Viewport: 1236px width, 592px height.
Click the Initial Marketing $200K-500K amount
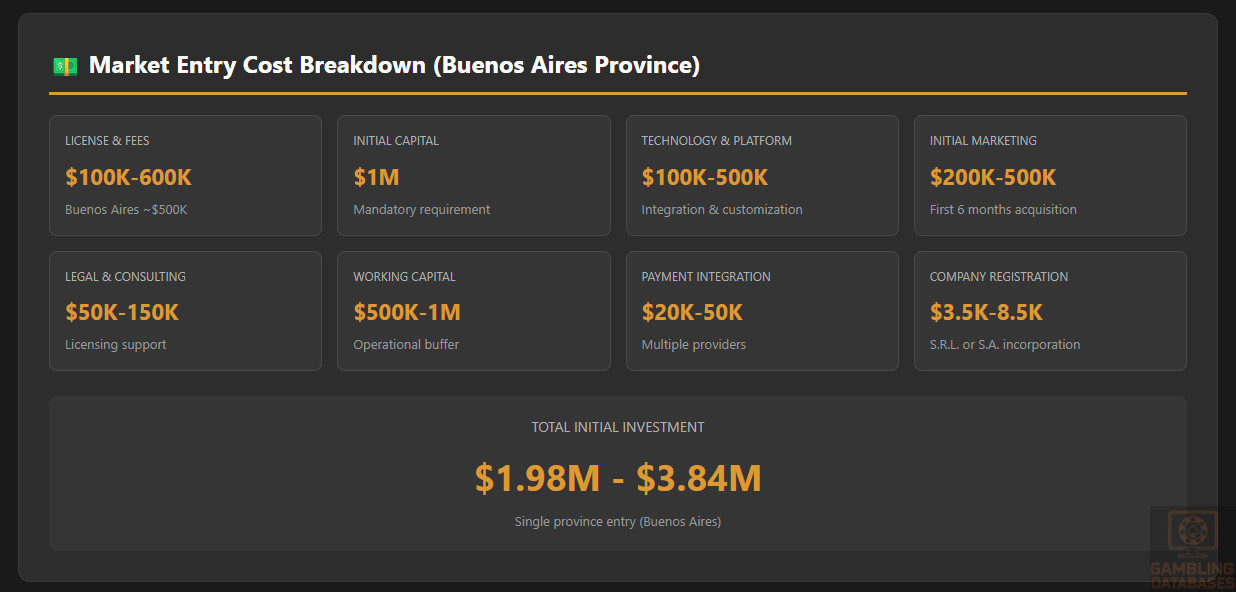[x=992, y=178]
